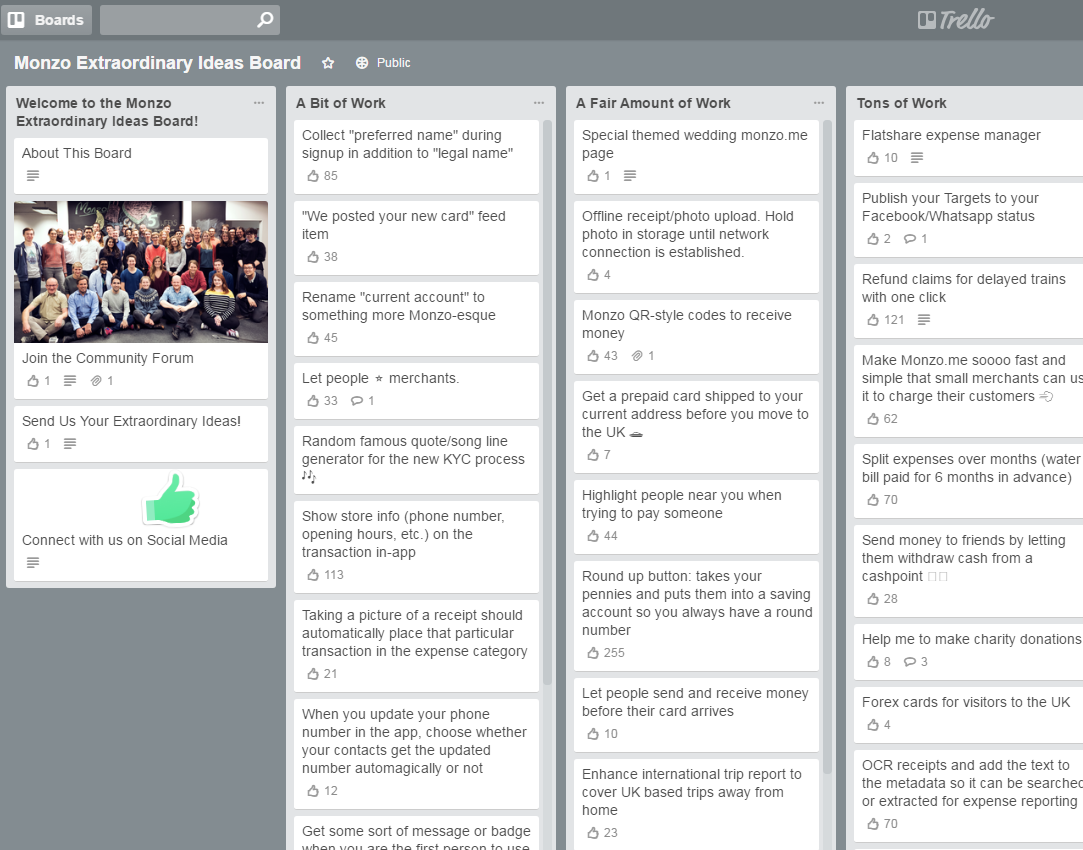Screen dimensions: 1083x850
Task: Click description icon on Refund claims card
Action: click(924, 320)
